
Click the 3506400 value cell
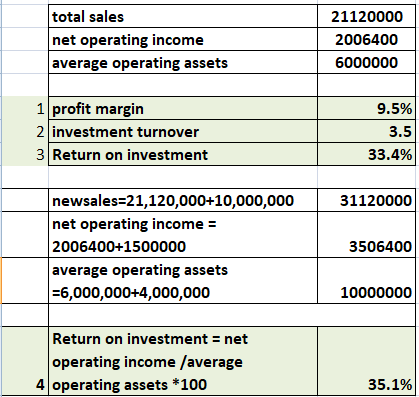(367, 235)
